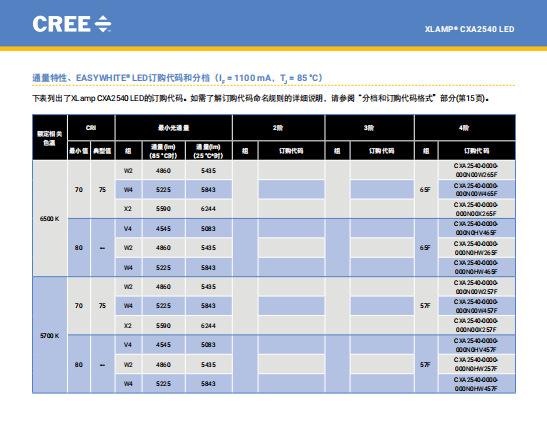
Task: Click the CREE logo in header
Action: coord(72,24)
